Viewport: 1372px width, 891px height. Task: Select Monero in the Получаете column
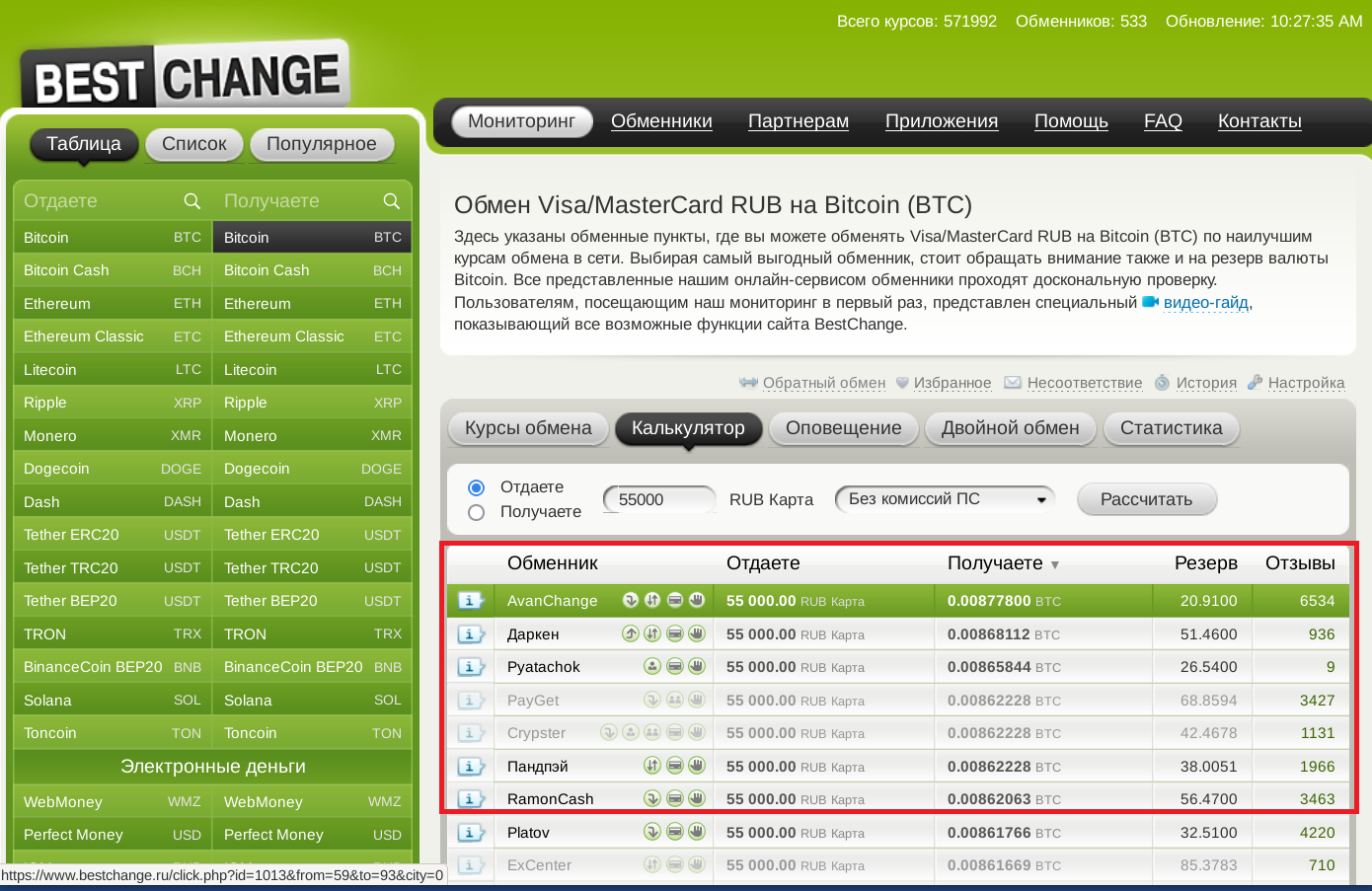point(312,436)
